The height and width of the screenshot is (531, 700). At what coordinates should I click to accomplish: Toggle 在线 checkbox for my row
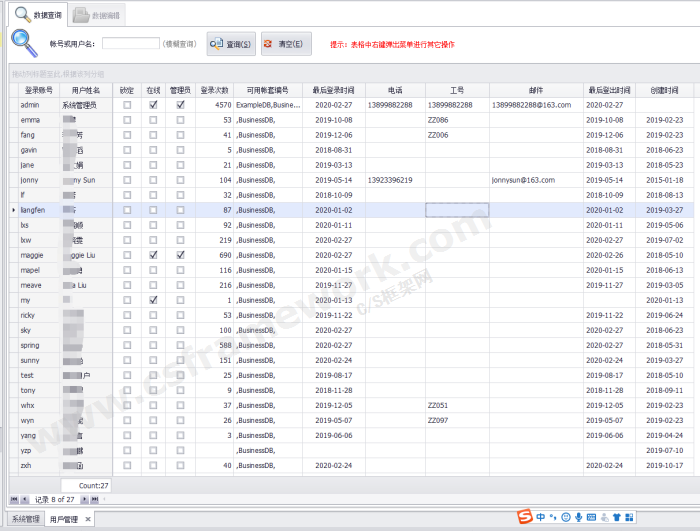153,300
